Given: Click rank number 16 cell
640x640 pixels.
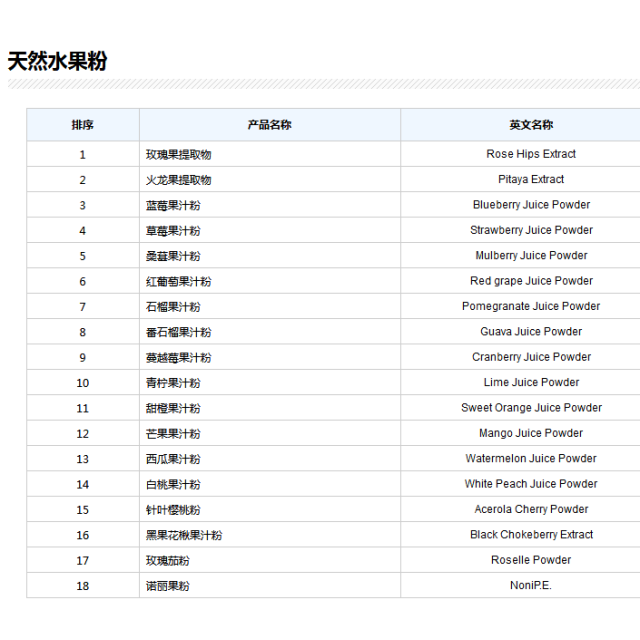Looking at the screenshot, I should 83,535.
